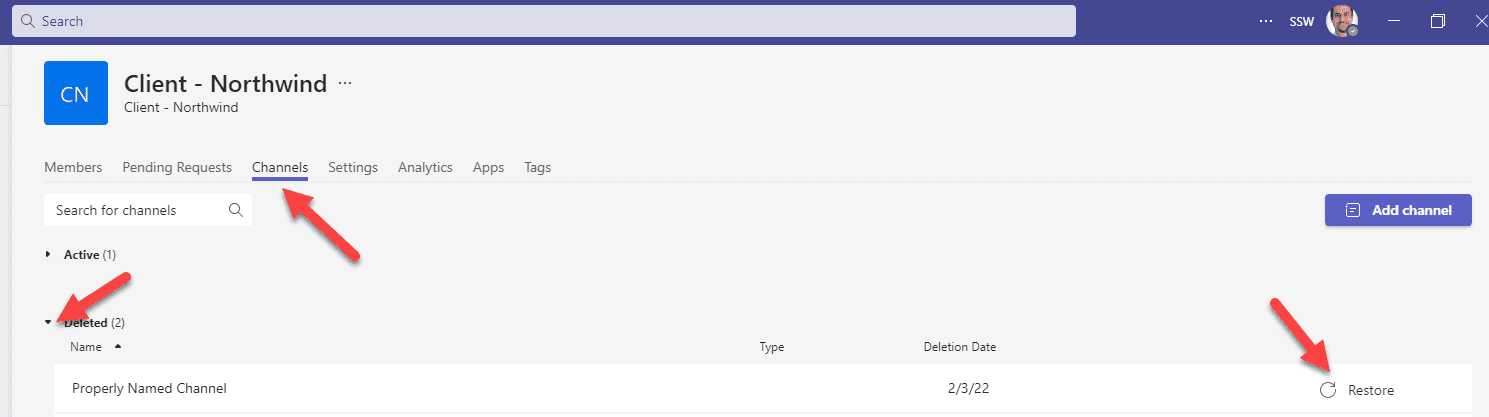Switch to the Members tab

tap(73, 168)
